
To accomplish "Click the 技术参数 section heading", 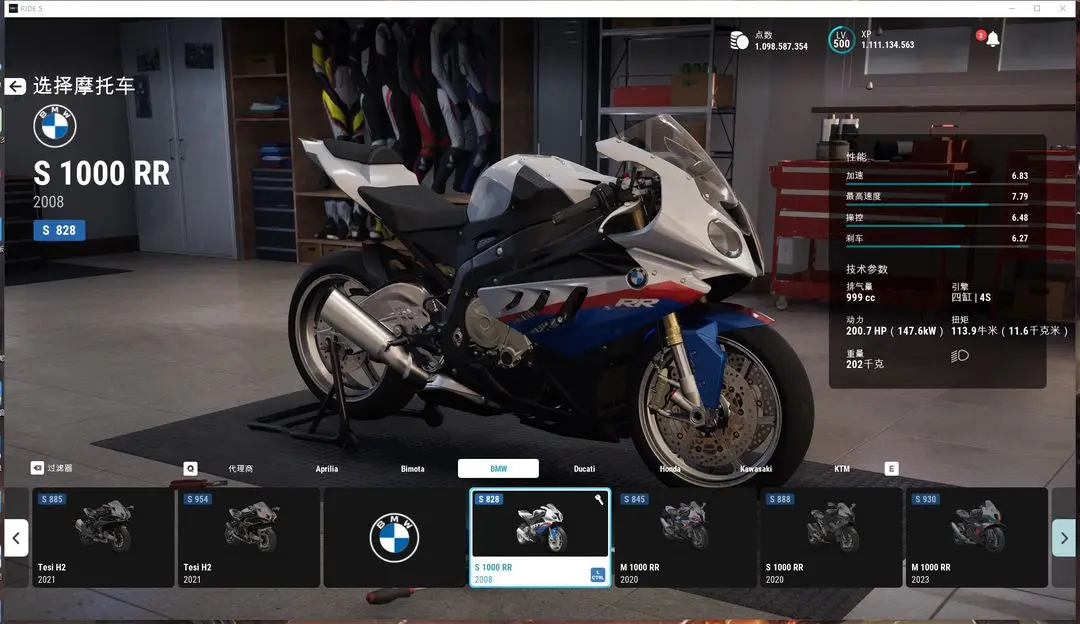I will tap(866, 269).
